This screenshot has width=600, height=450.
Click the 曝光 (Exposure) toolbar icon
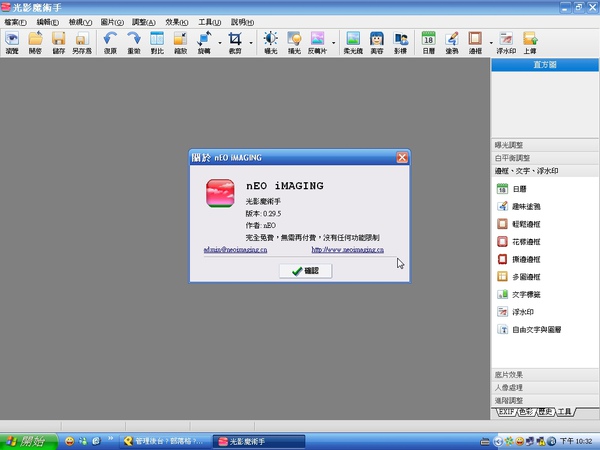click(x=271, y=42)
